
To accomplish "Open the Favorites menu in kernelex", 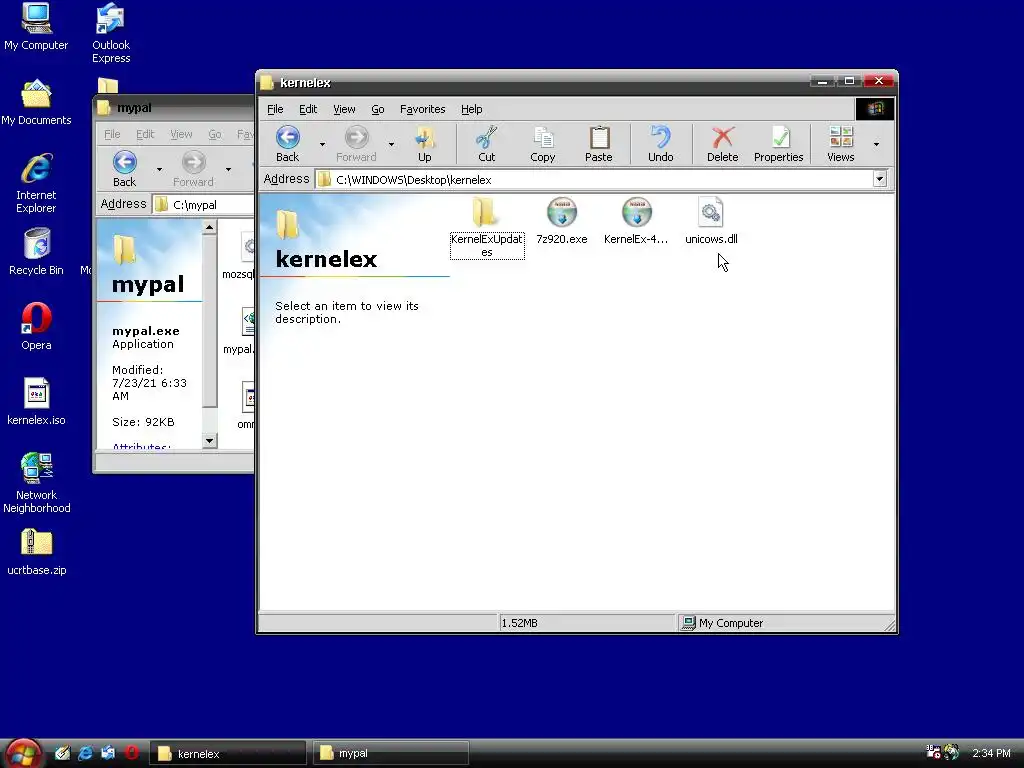I will click(x=423, y=109).
